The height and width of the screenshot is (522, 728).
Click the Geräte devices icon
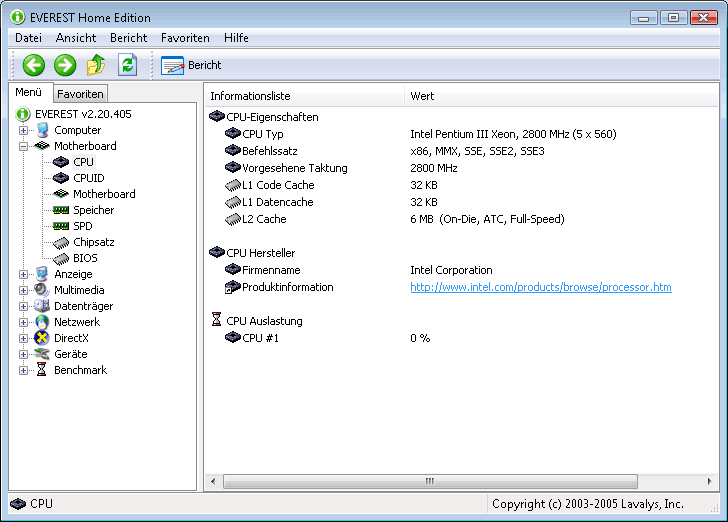[x=42, y=354]
